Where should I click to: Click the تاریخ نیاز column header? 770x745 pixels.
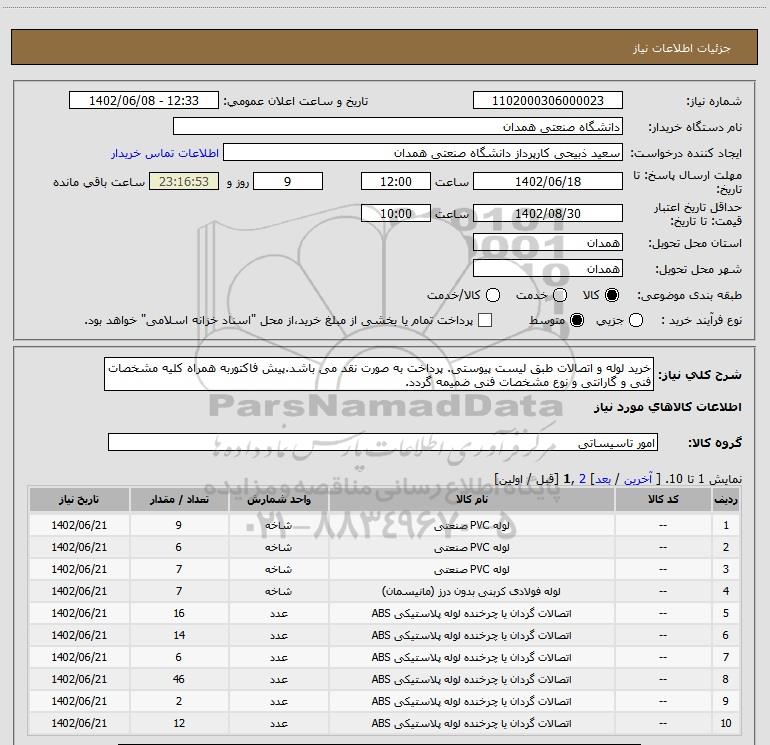click(79, 499)
